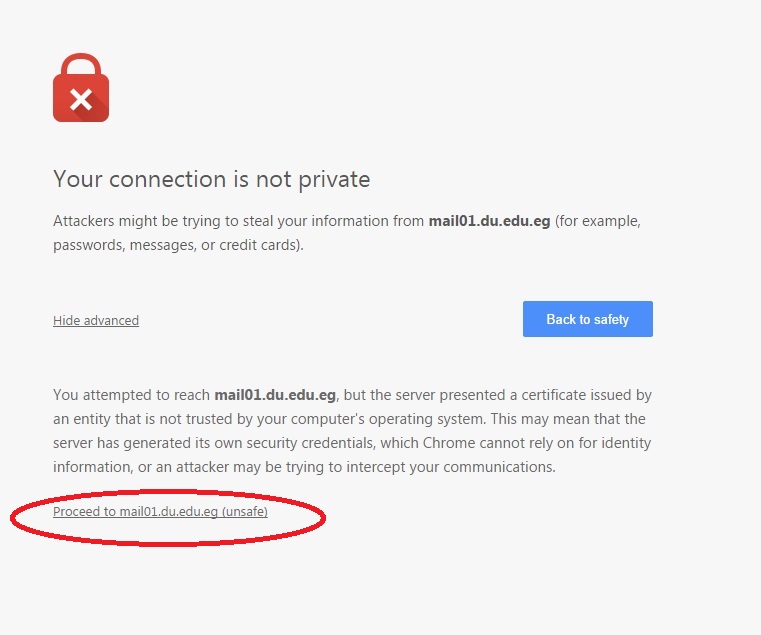Proceed to mail01.du.edu.eg (unsafe) link
The image size is (761, 635).
point(160,512)
